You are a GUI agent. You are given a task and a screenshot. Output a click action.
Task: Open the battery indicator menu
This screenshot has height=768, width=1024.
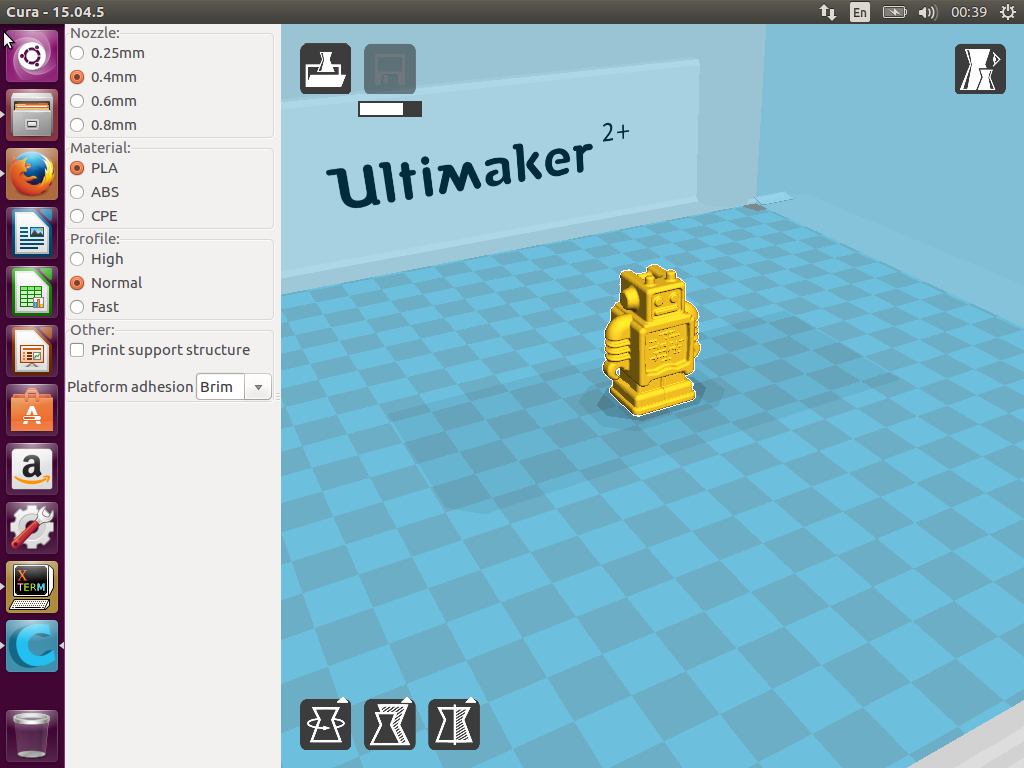point(894,12)
